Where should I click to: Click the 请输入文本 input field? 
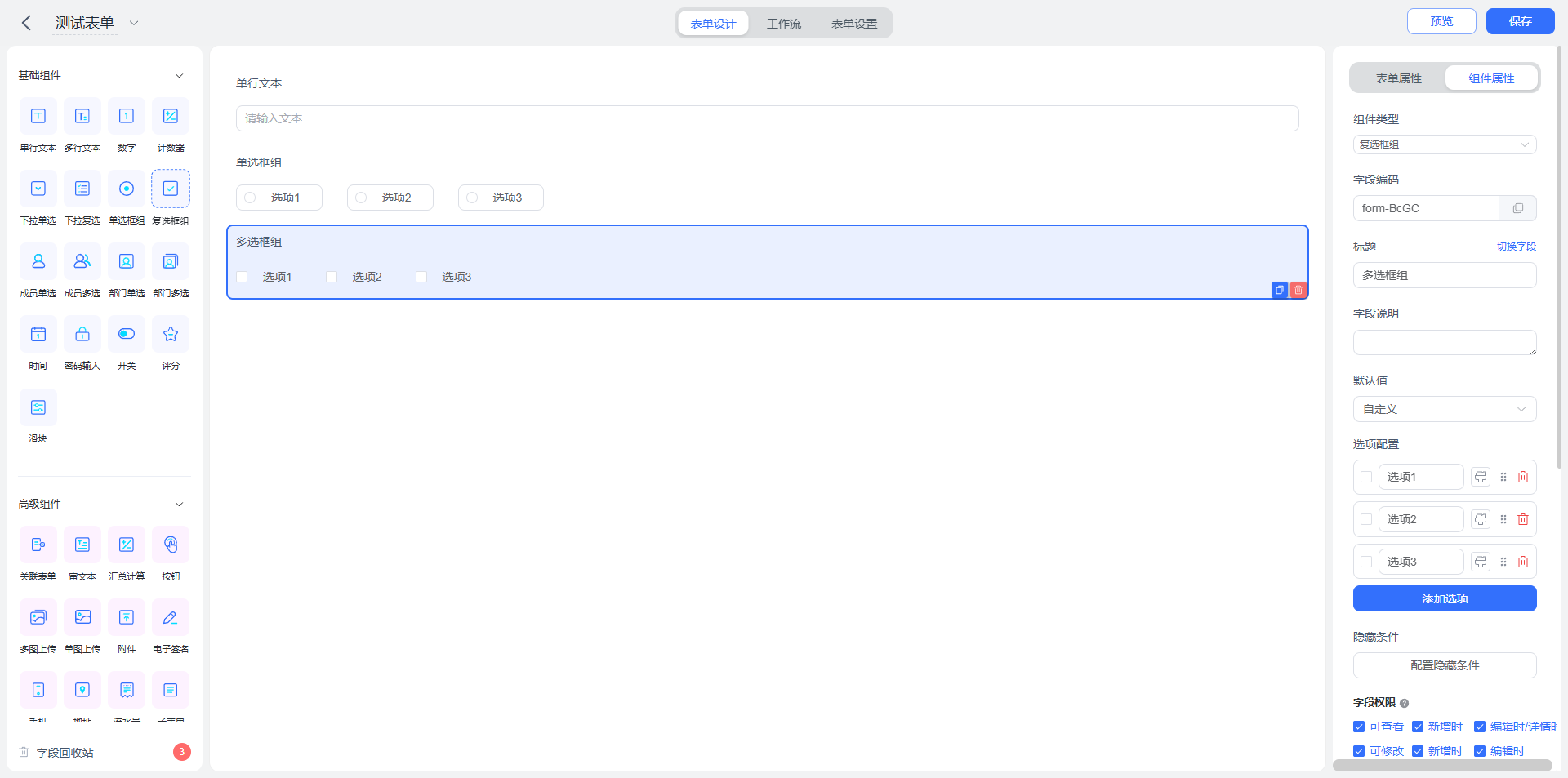tap(767, 118)
